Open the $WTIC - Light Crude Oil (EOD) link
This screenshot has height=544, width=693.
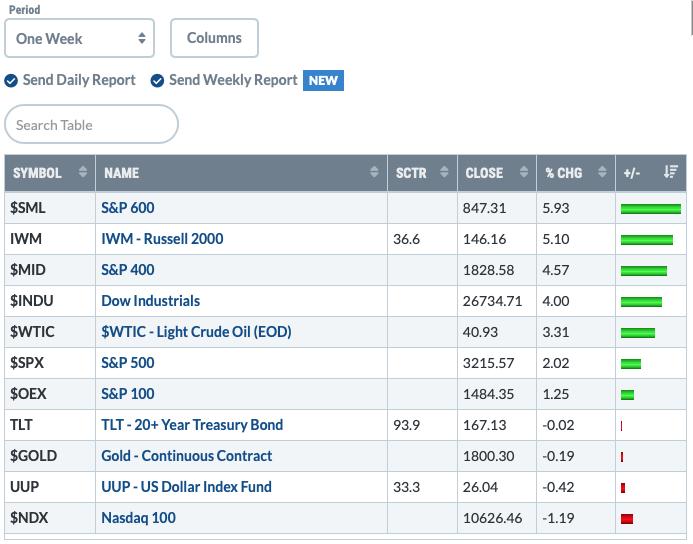(x=196, y=332)
